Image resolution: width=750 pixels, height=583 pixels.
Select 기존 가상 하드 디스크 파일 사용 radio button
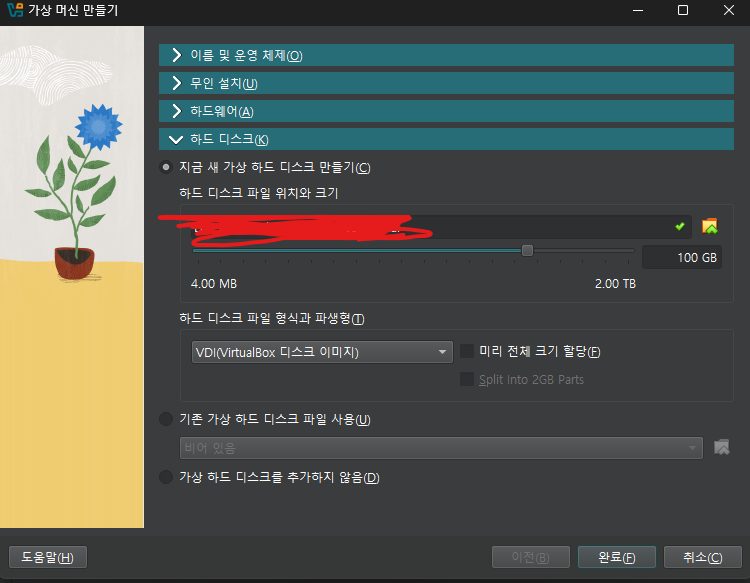pos(166,419)
